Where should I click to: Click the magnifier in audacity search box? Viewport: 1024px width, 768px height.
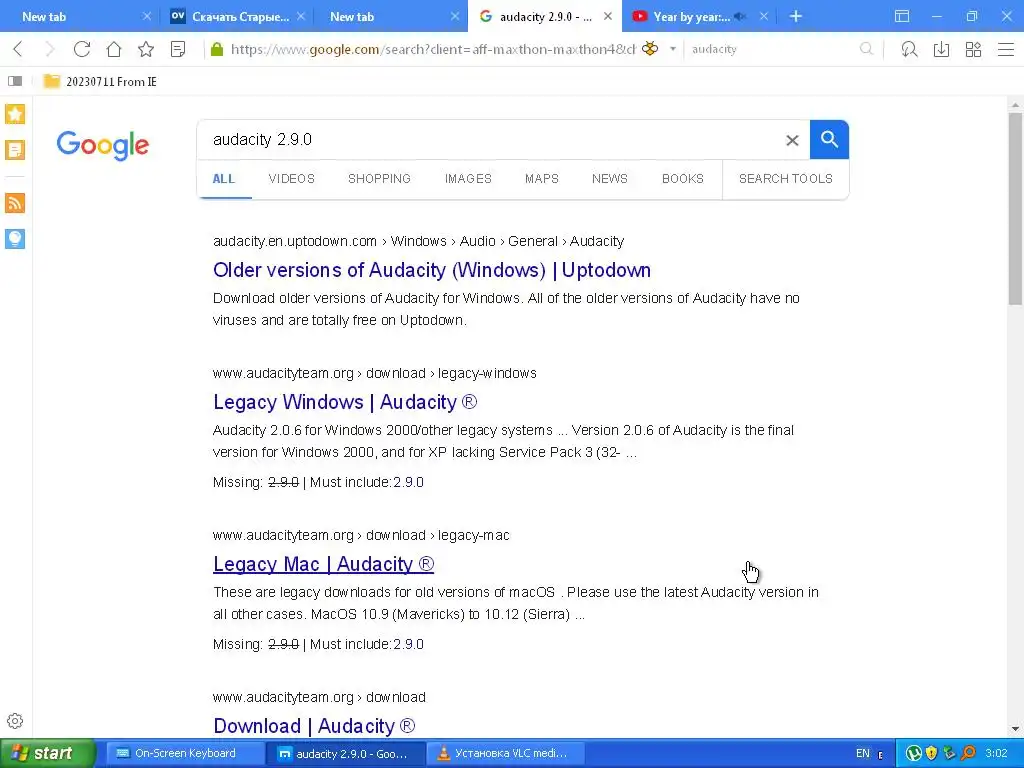point(866,49)
